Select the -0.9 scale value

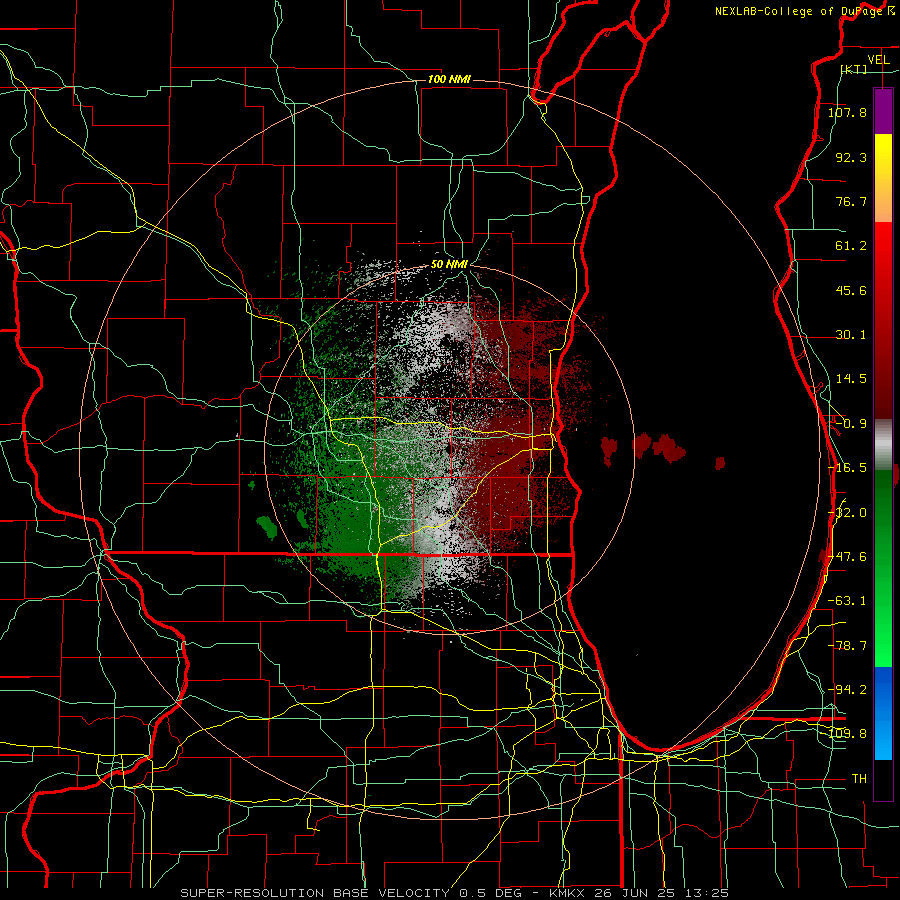click(x=851, y=424)
